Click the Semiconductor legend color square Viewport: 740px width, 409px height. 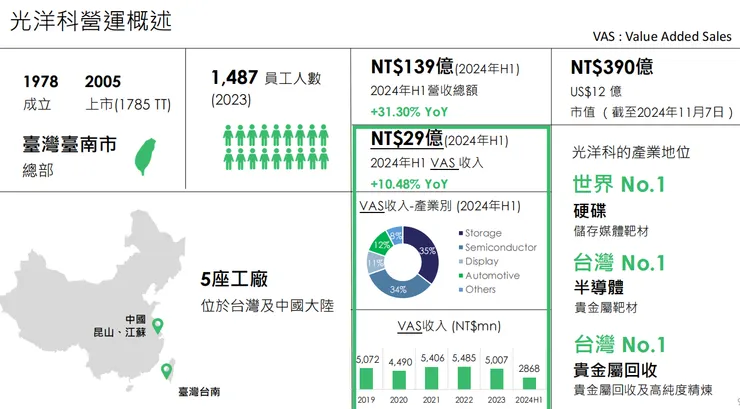click(461, 247)
